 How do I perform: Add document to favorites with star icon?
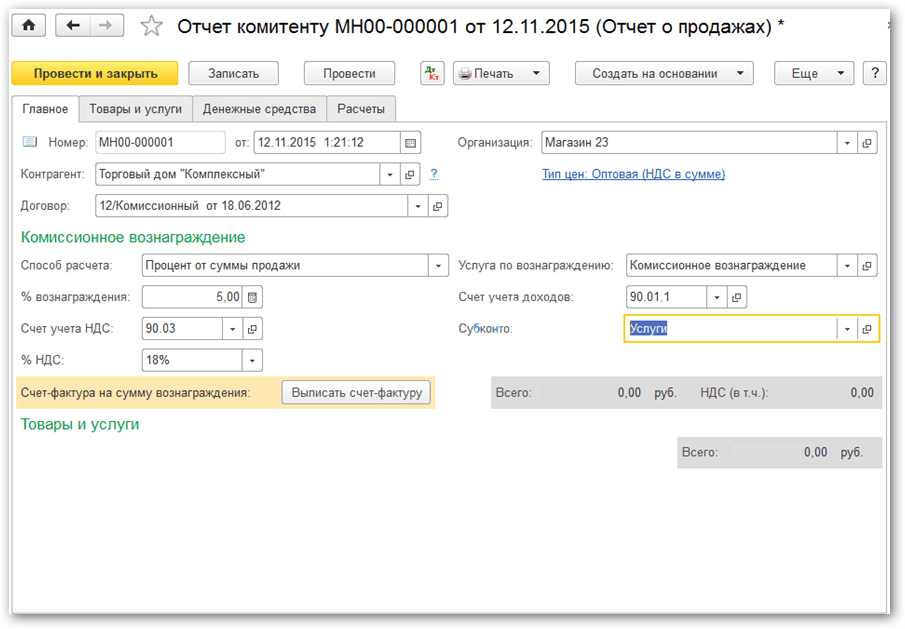point(151,26)
